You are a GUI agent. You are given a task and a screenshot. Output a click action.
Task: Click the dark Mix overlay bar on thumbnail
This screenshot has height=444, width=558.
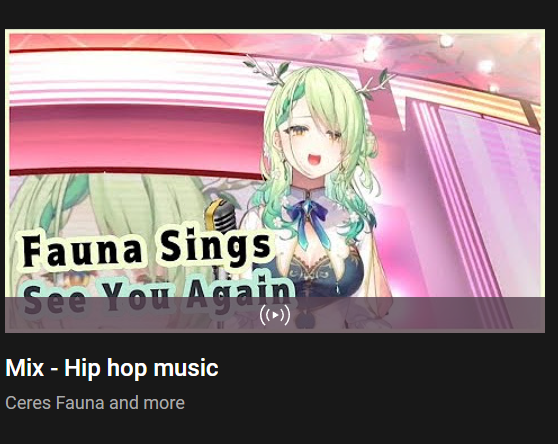click(x=275, y=315)
